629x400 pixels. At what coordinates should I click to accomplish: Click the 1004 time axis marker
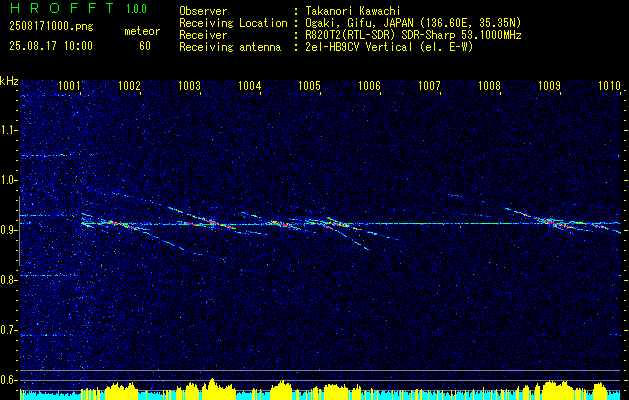[250, 85]
